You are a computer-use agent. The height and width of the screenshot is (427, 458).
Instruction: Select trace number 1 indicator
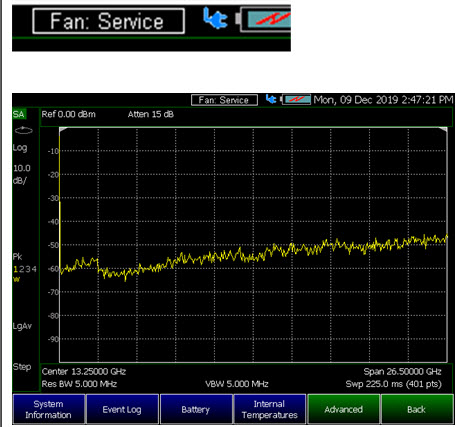15,269
